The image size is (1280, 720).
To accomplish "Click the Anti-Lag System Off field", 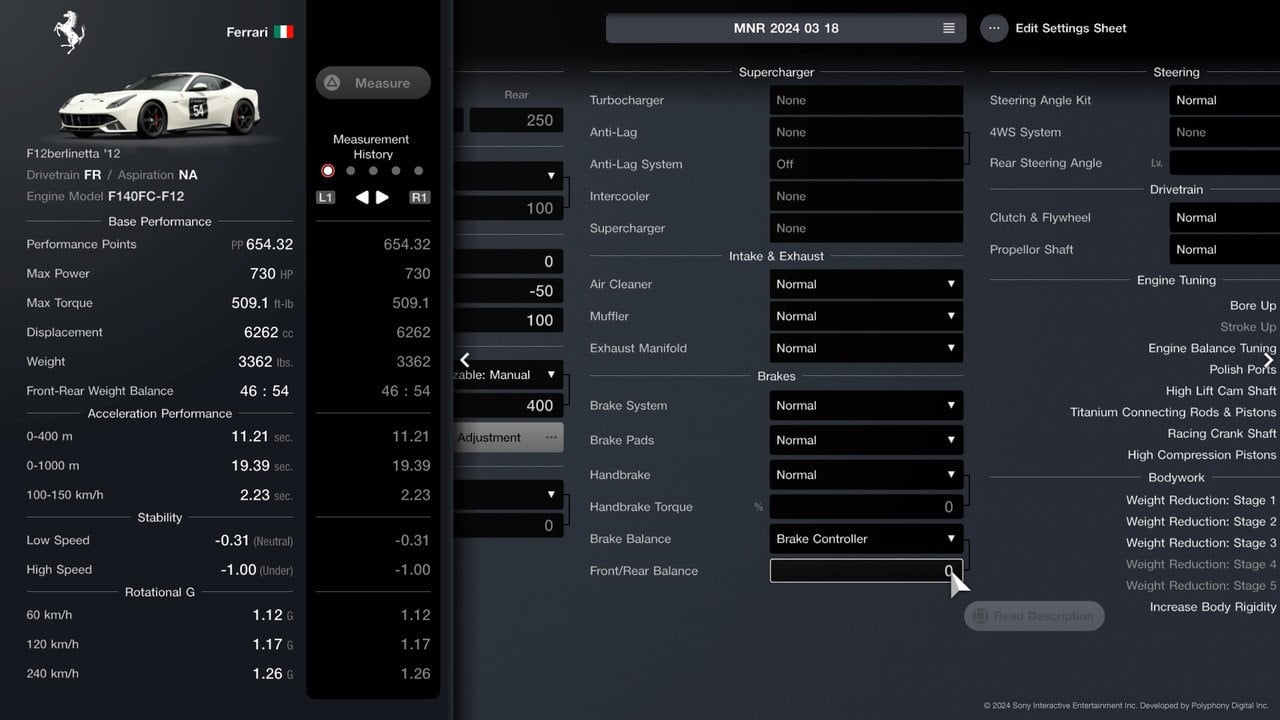I will click(x=866, y=164).
